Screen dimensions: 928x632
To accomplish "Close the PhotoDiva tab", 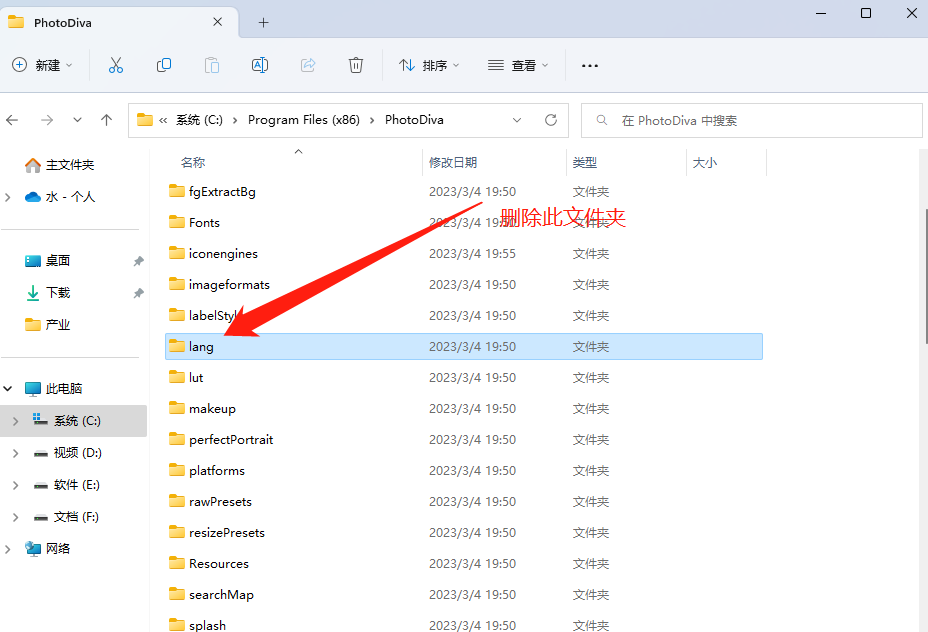I will 218,22.
